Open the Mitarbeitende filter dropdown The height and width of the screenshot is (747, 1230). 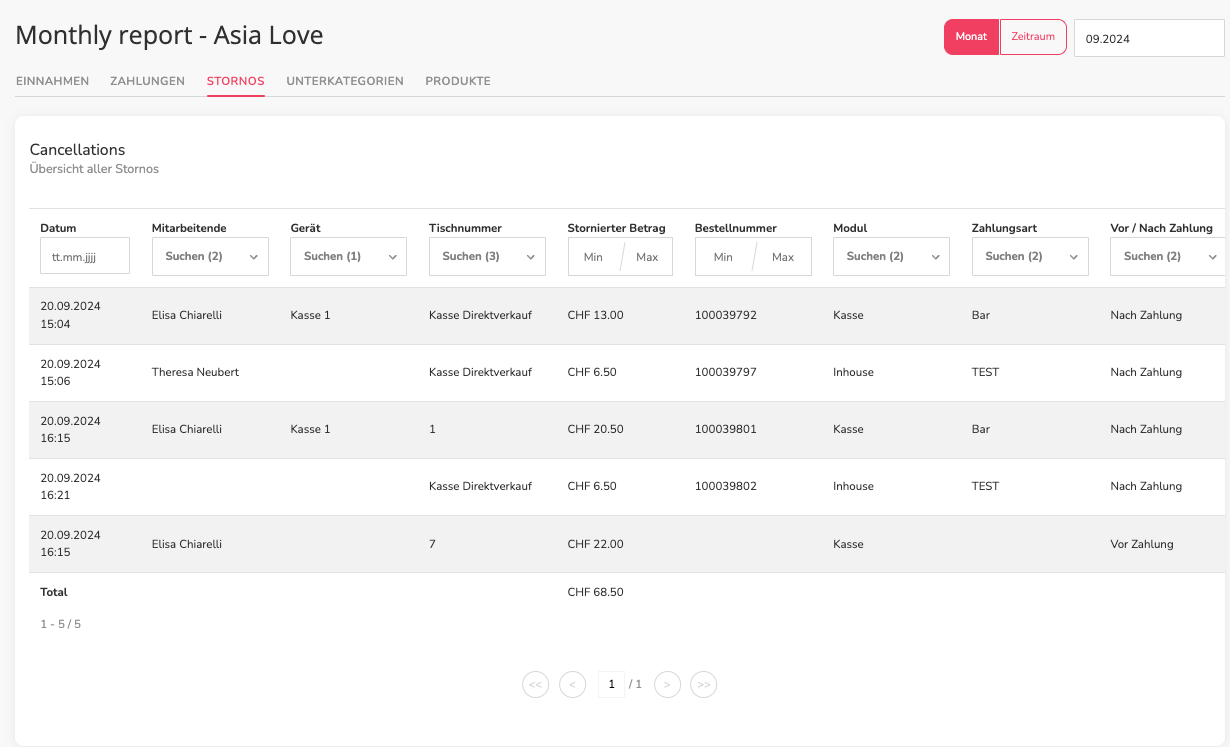[x=210, y=256]
